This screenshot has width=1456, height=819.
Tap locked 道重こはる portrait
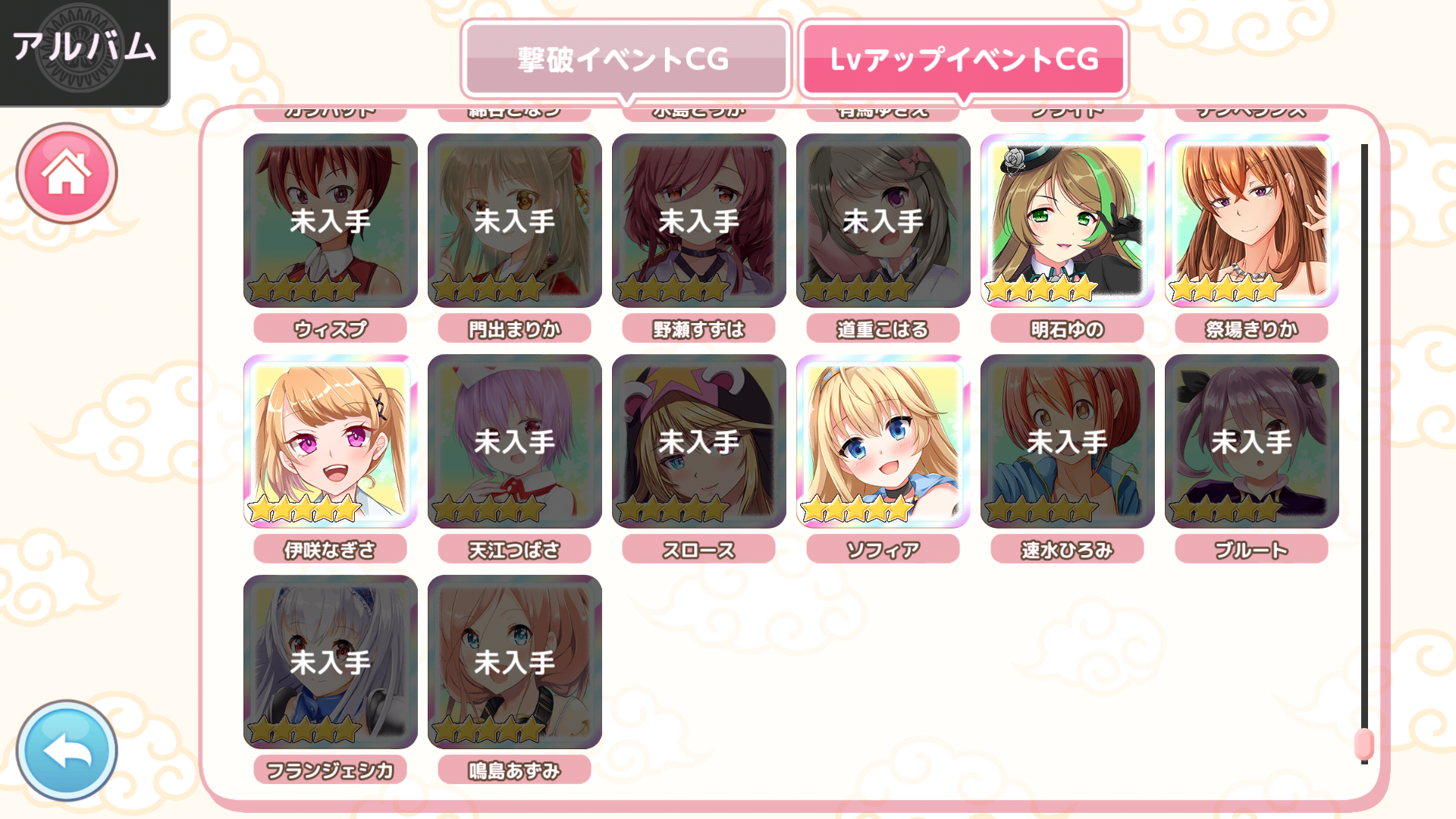point(883,221)
